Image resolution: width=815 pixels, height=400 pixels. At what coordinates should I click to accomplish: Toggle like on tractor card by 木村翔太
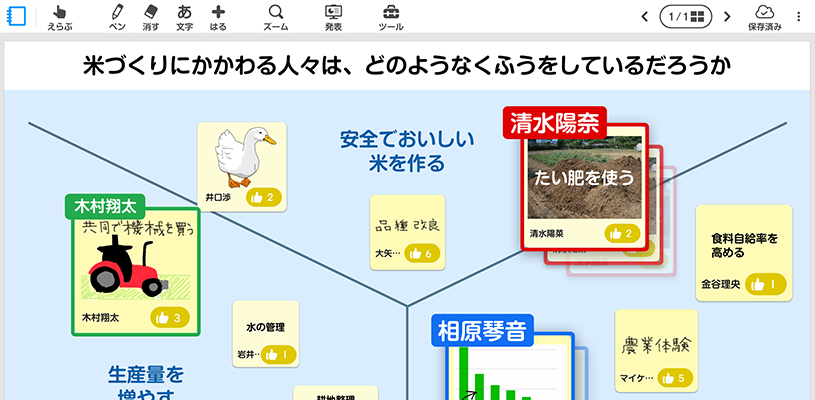pos(171,318)
